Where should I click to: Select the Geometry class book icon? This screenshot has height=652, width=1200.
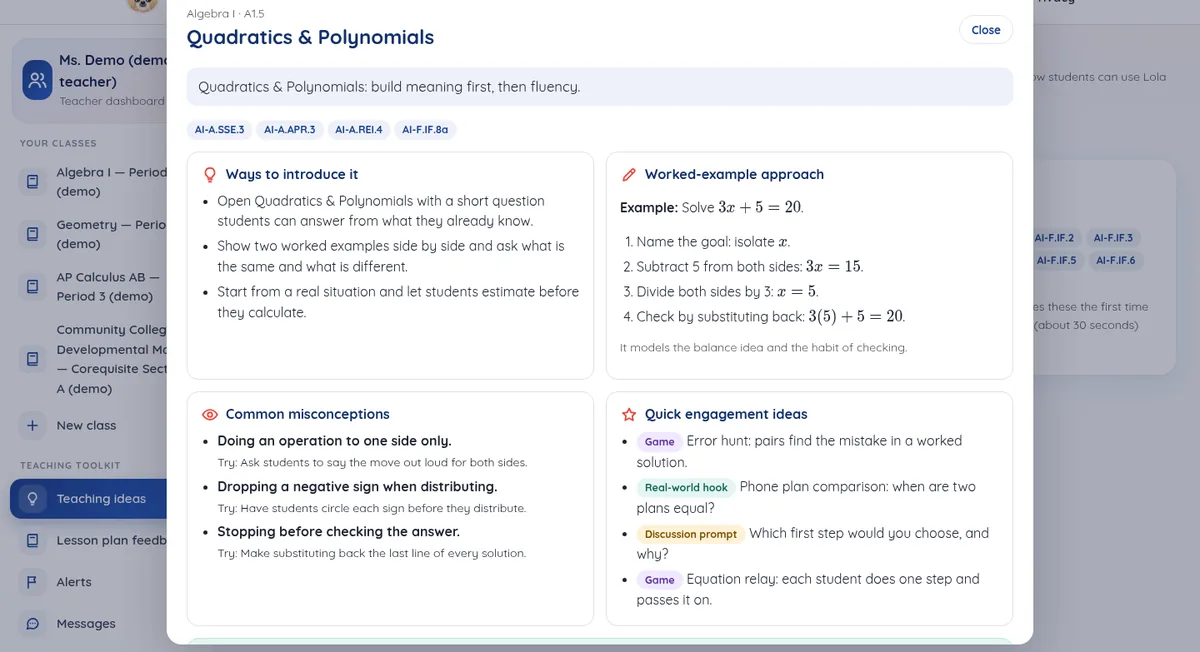pos(33,234)
